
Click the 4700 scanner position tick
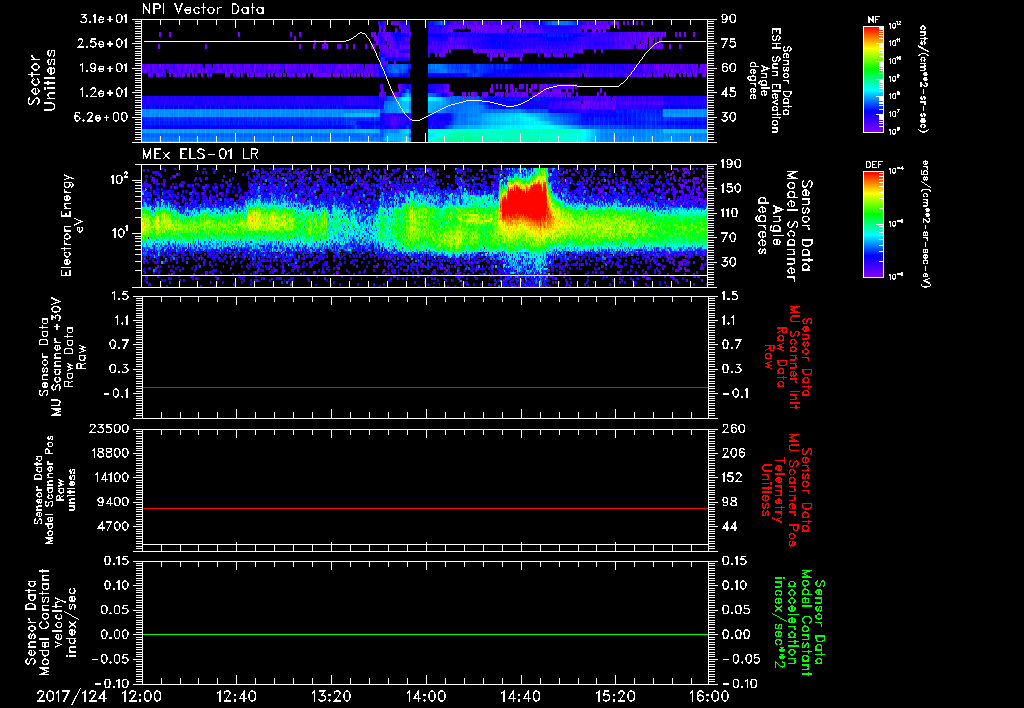113,526
